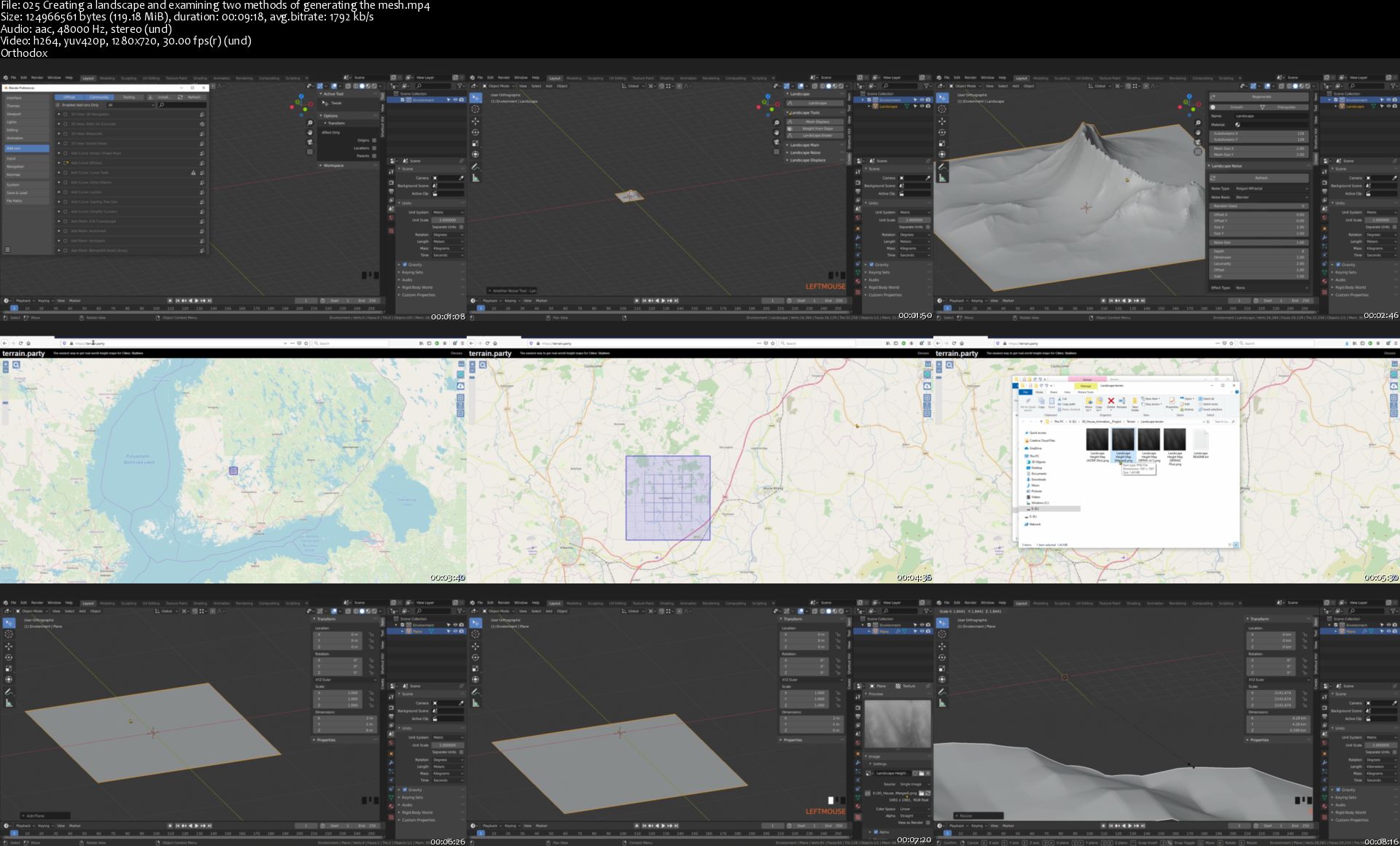This screenshot has width=1400, height=846.
Task: Open Unit System dropdown in 00:01:08 frame
Action: [x=448, y=212]
